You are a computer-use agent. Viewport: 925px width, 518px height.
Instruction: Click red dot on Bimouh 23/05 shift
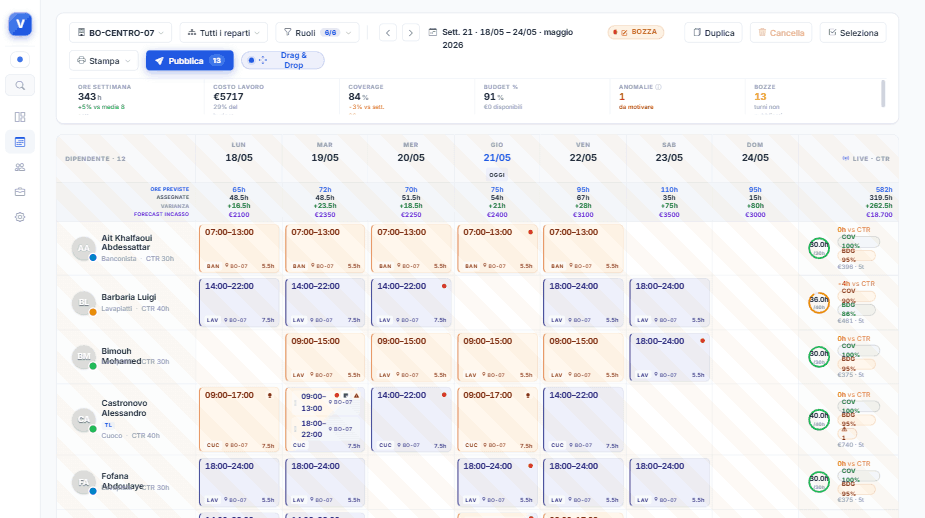point(702,341)
